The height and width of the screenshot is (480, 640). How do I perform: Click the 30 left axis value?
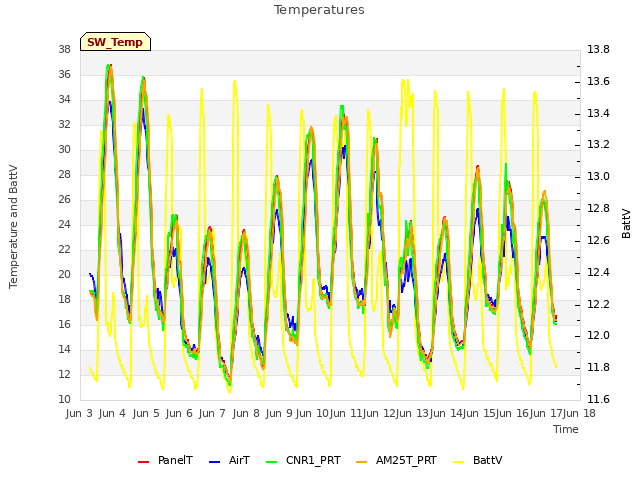[x=64, y=150]
